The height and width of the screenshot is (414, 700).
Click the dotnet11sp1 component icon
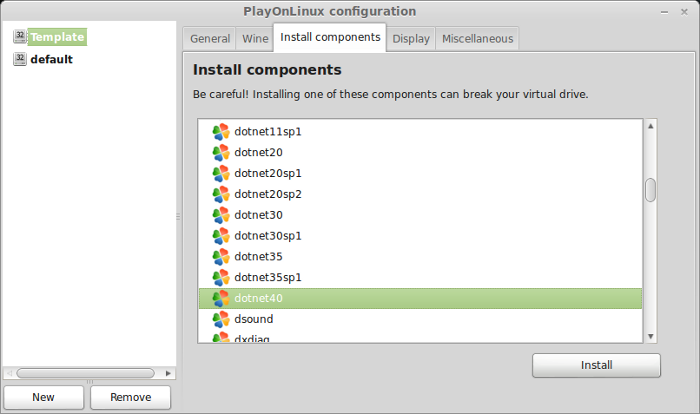click(x=221, y=132)
